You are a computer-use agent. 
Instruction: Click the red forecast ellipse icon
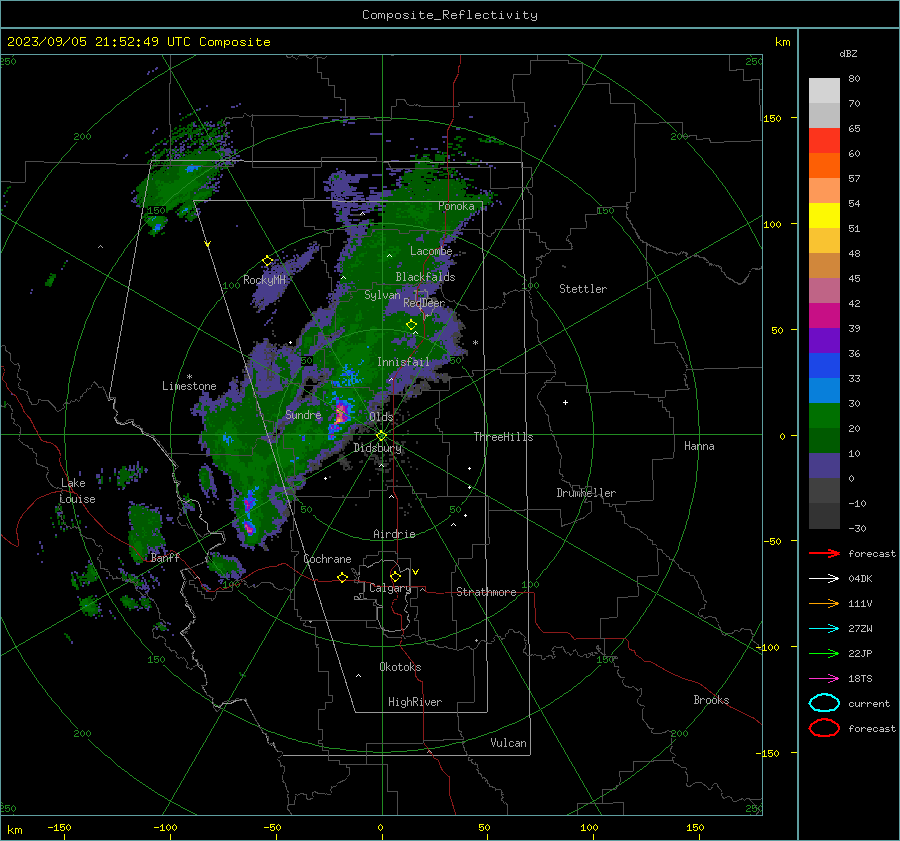coord(824,728)
